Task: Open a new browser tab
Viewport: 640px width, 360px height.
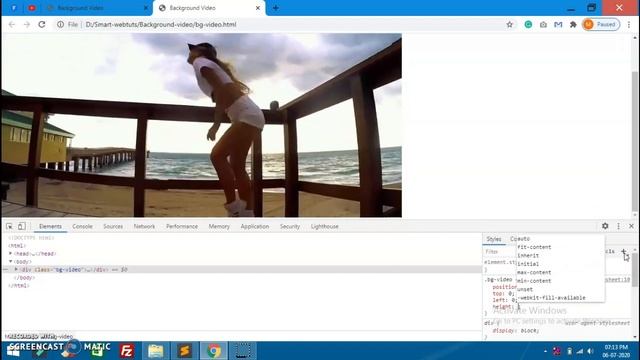Action: (276, 8)
